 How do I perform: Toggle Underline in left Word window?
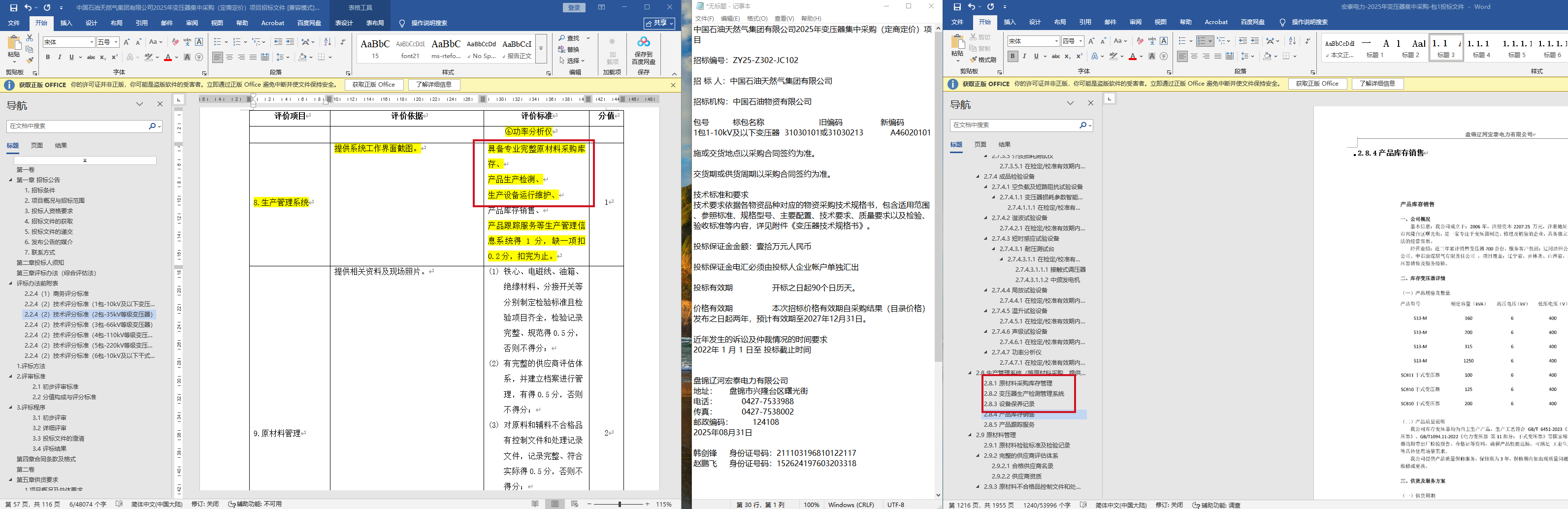click(71, 57)
